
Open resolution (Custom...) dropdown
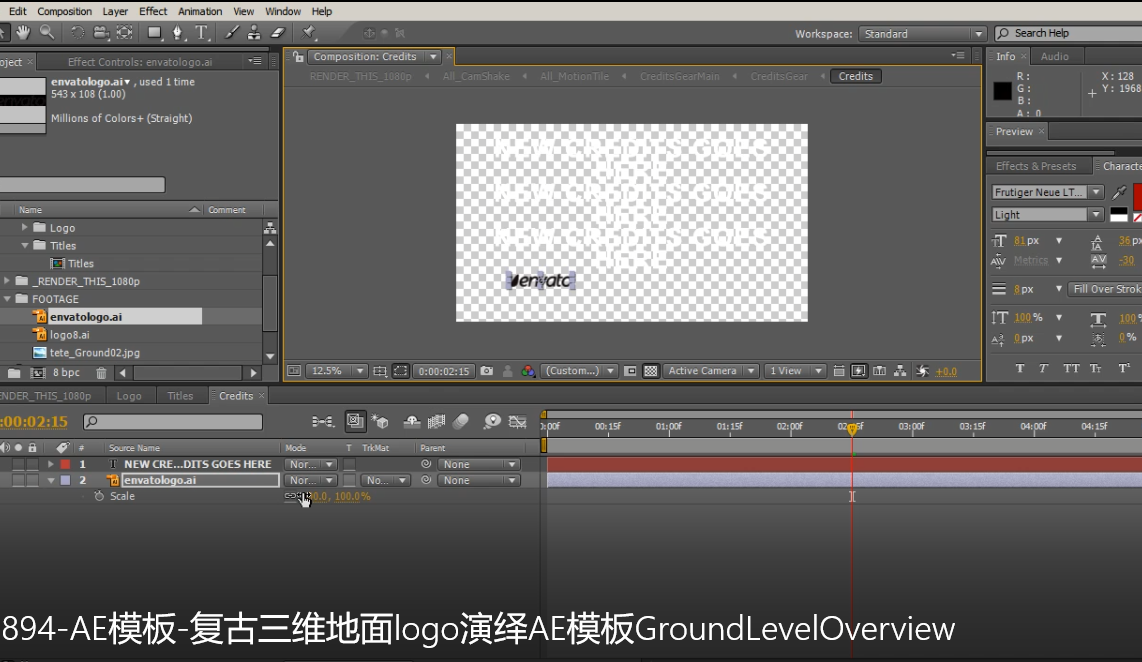(580, 371)
